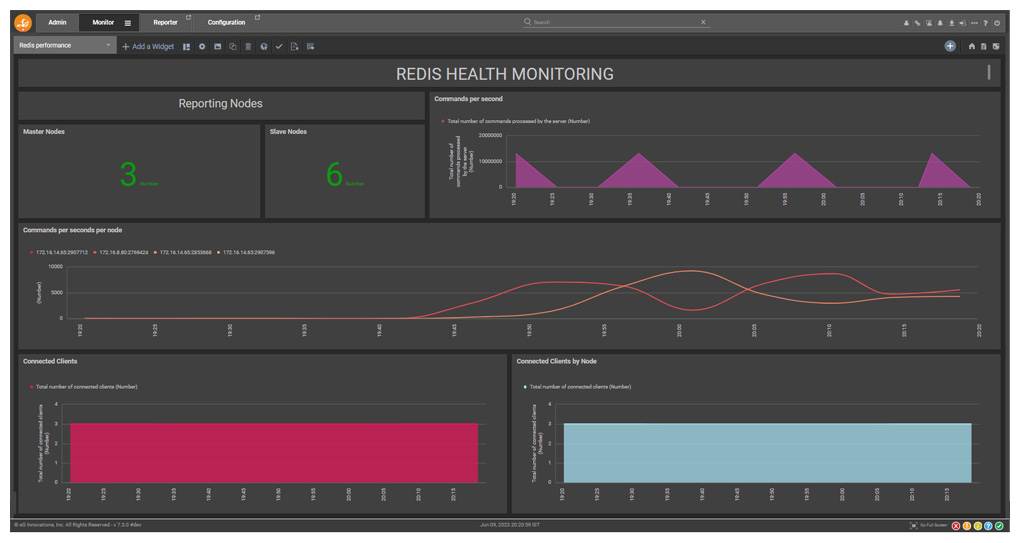
Task: Click the orange warning status icon
Action: 967,525
